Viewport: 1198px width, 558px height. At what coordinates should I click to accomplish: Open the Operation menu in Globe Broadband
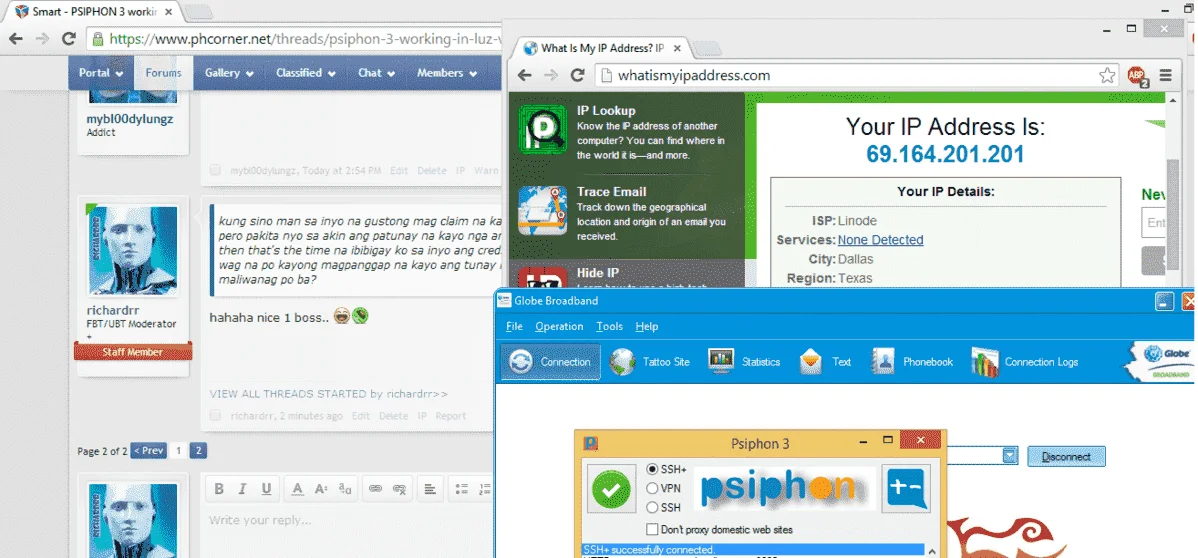click(x=559, y=326)
